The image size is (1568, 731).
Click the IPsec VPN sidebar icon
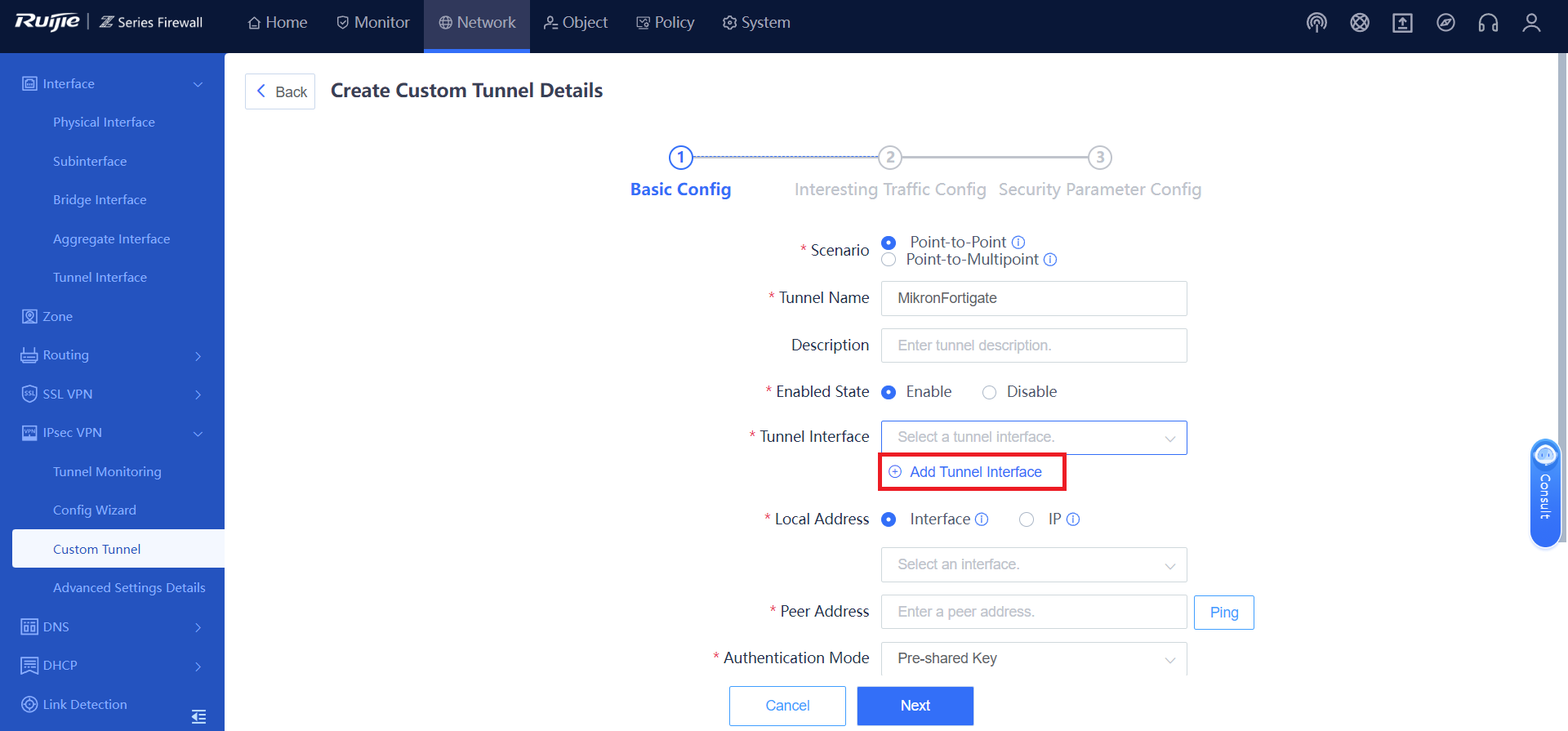pyautogui.click(x=29, y=433)
